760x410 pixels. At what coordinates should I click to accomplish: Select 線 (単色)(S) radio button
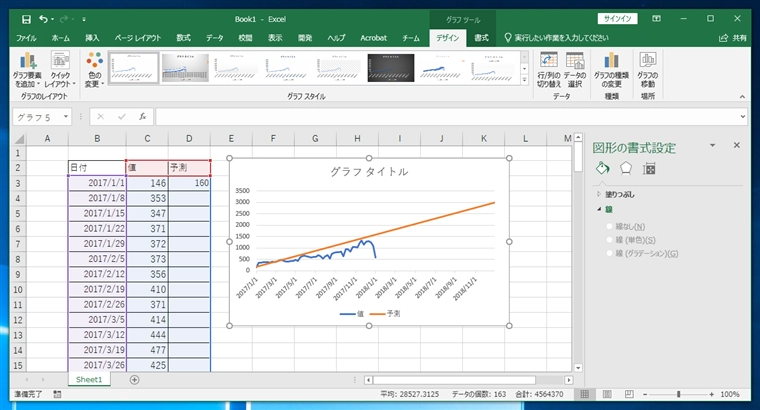[x=610, y=240]
